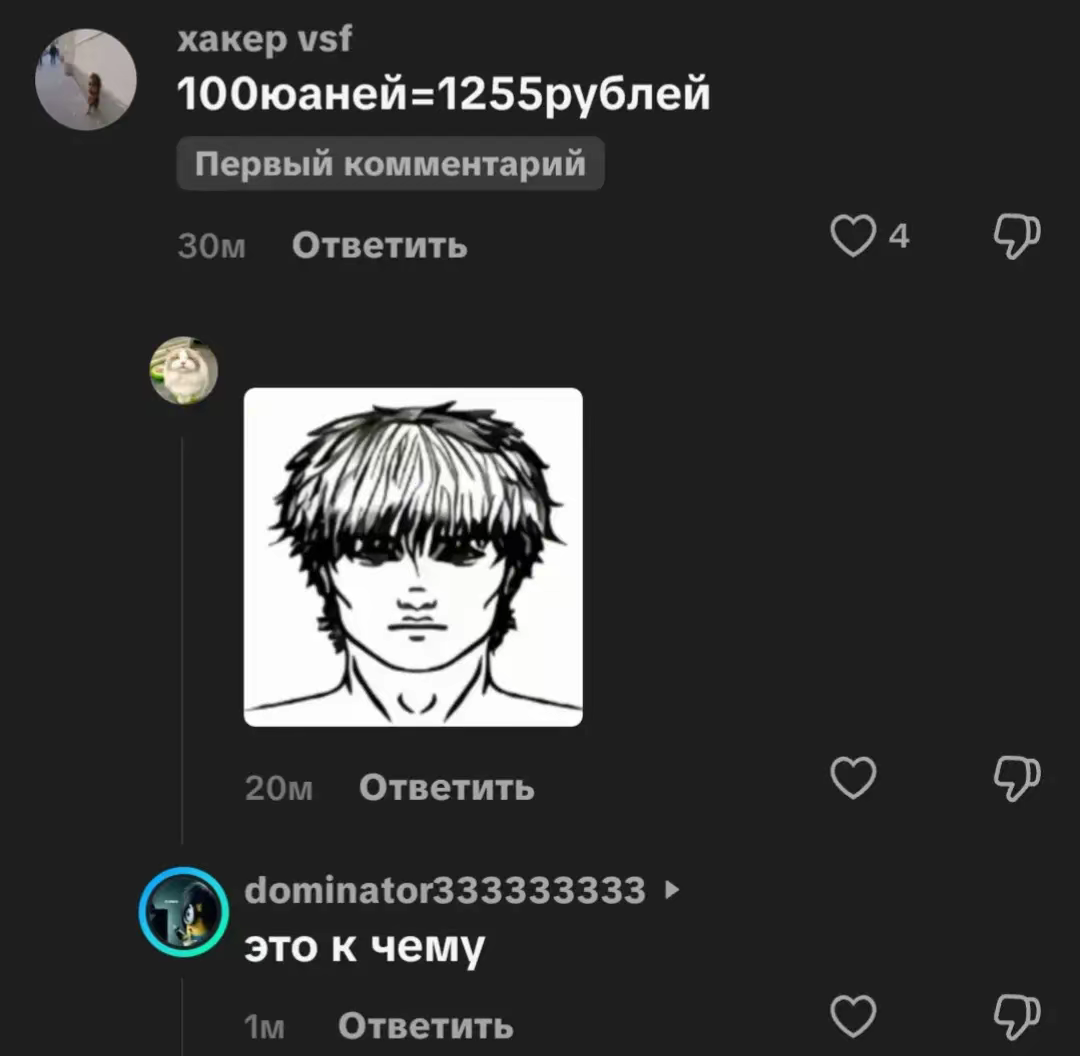The image size is (1080, 1056).
Task: Open the black-and-white face drawing image
Action: click(x=413, y=557)
